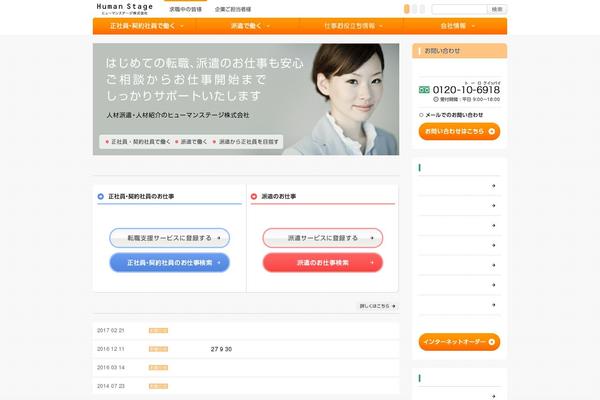This screenshot has height=400, width=600.
Task: Expand the 仕事お役立ち情報 nav menu
Action: tap(352, 26)
